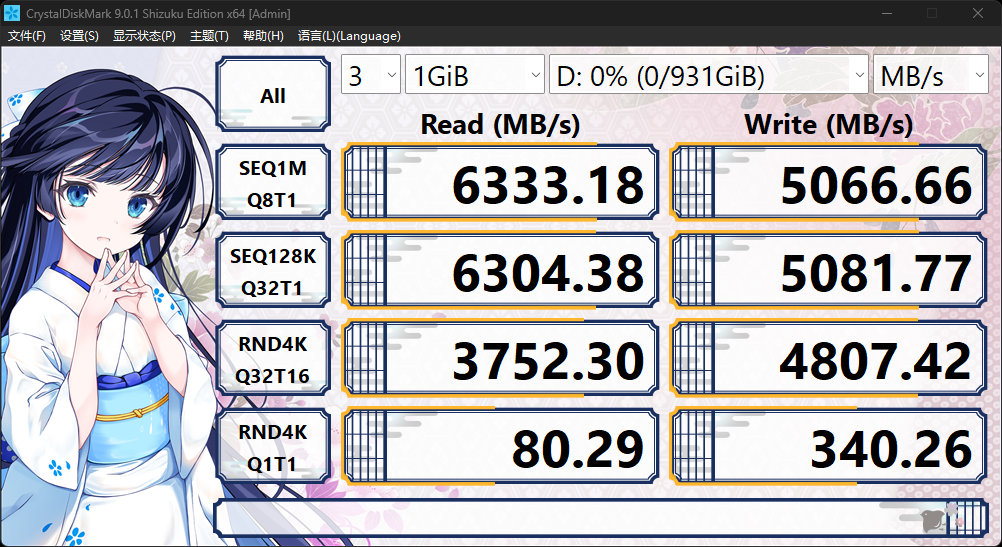Click the RND4K Q32T16 read result 3752.30

(x=500, y=359)
